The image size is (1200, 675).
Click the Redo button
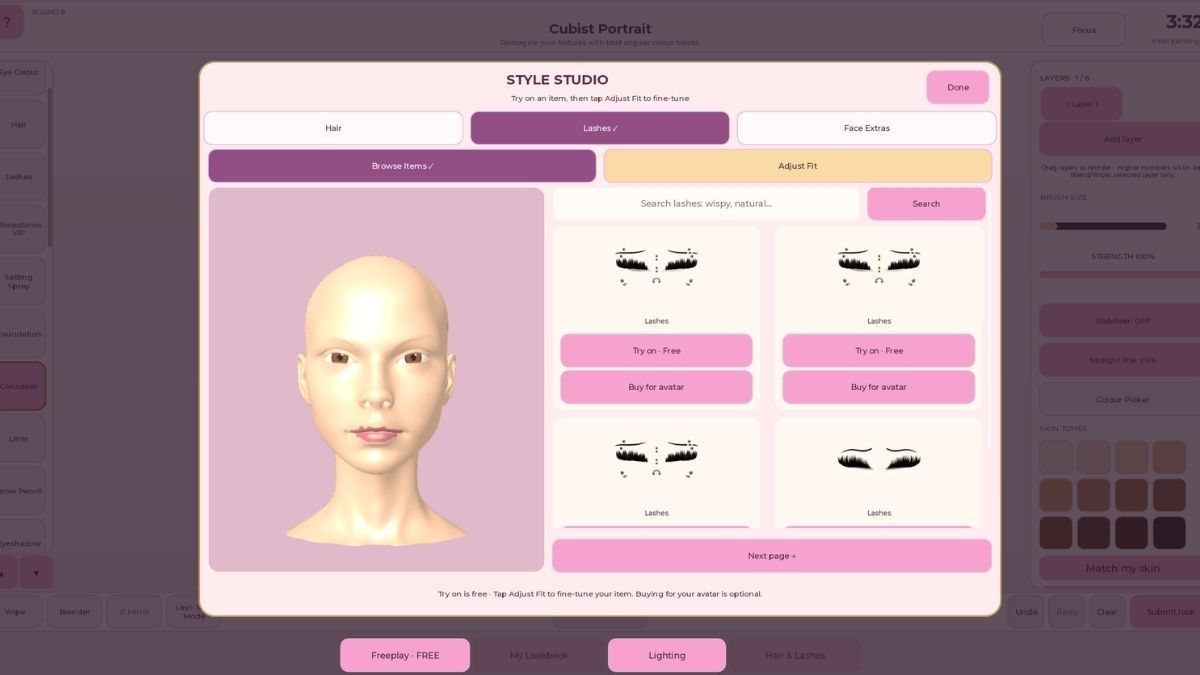[x=1066, y=612]
